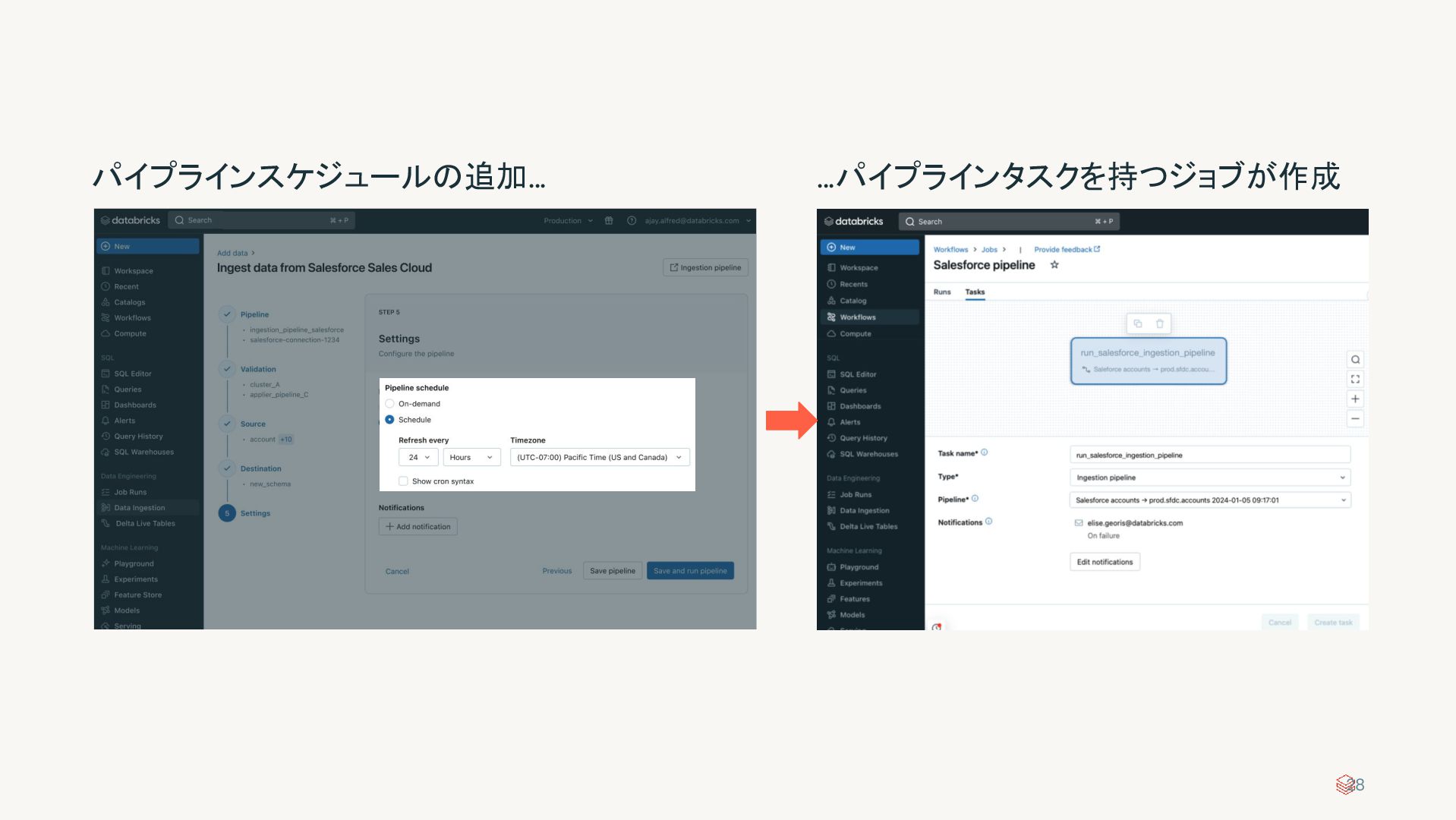Click the help question mark icon
1456x820 pixels.
[x=632, y=221]
